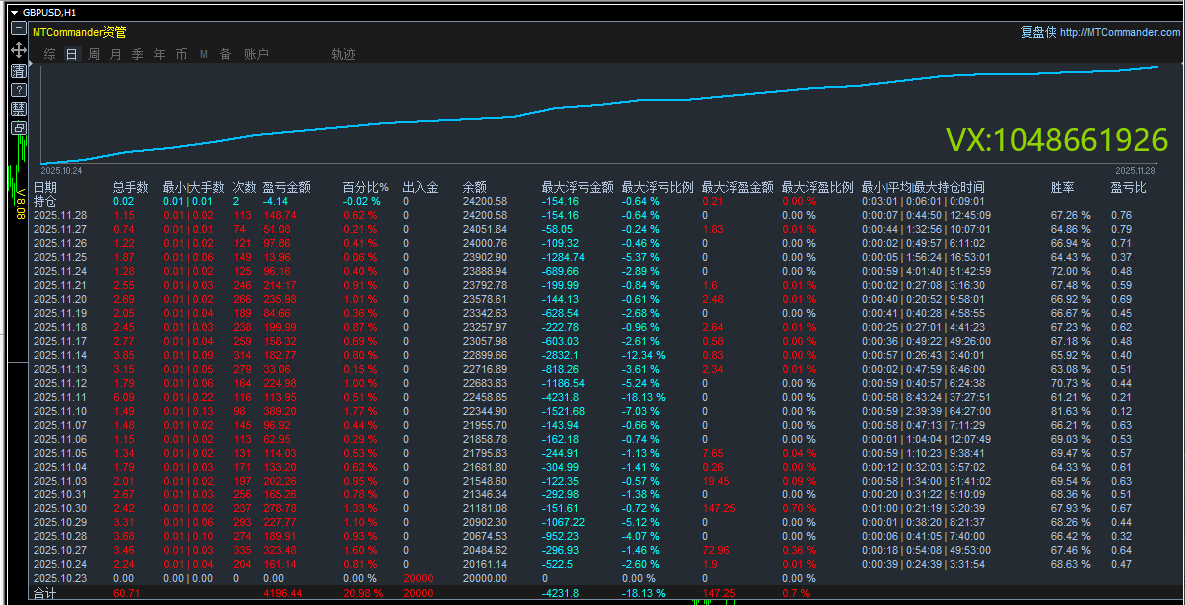
Task: Collapse the panel with the minus icon
Action: click(18, 30)
